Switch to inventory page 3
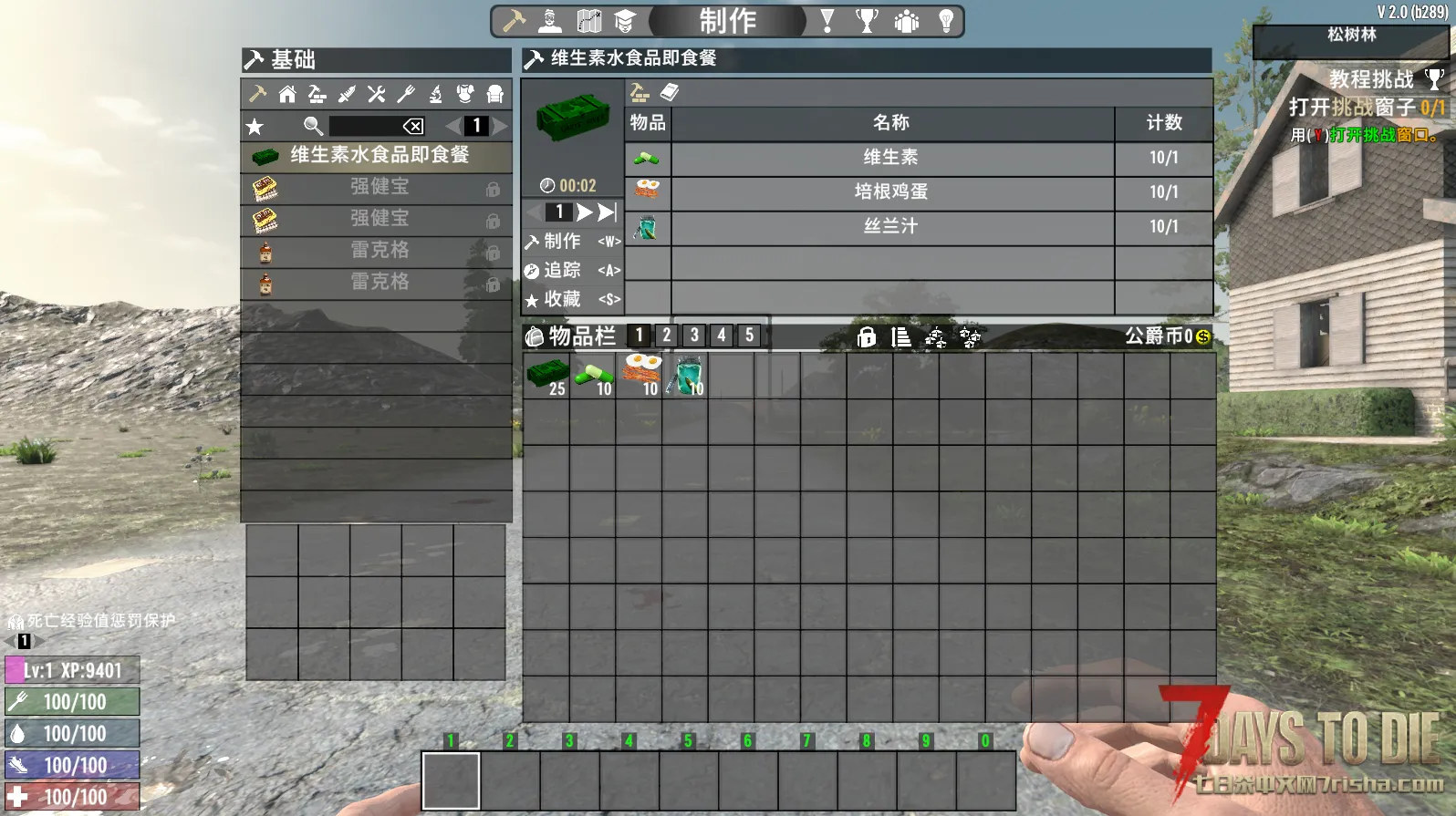Viewport: 1456px width, 816px height. 694,336
